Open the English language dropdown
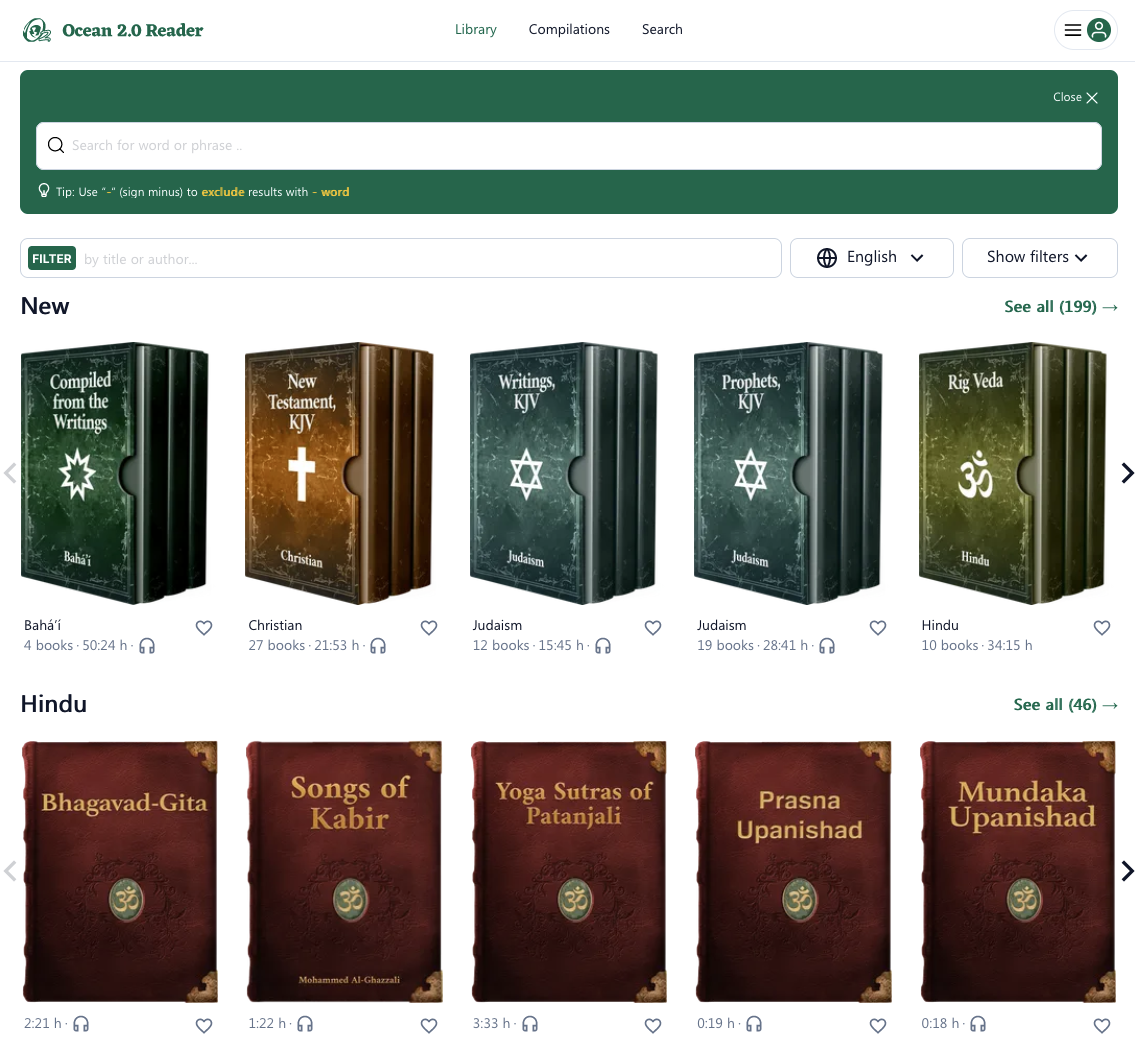Screen dimensions: 1135x1056 (x=871, y=258)
